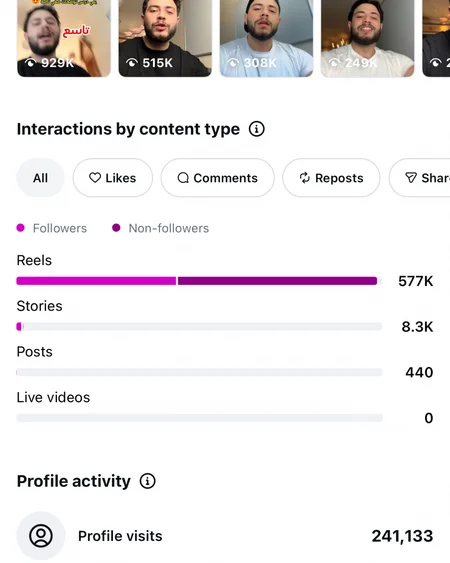Viewport: 450px width, 563px height.
Task: Click the Shares paper-plane icon
Action: click(411, 178)
